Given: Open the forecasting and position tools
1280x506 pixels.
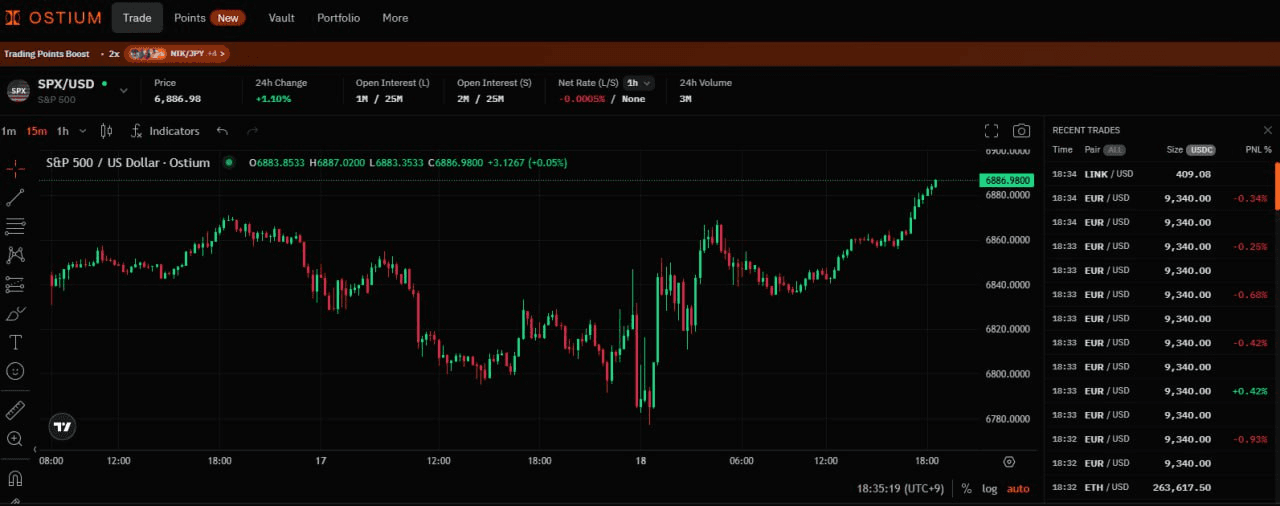Looking at the screenshot, I should pyautogui.click(x=15, y=285).
